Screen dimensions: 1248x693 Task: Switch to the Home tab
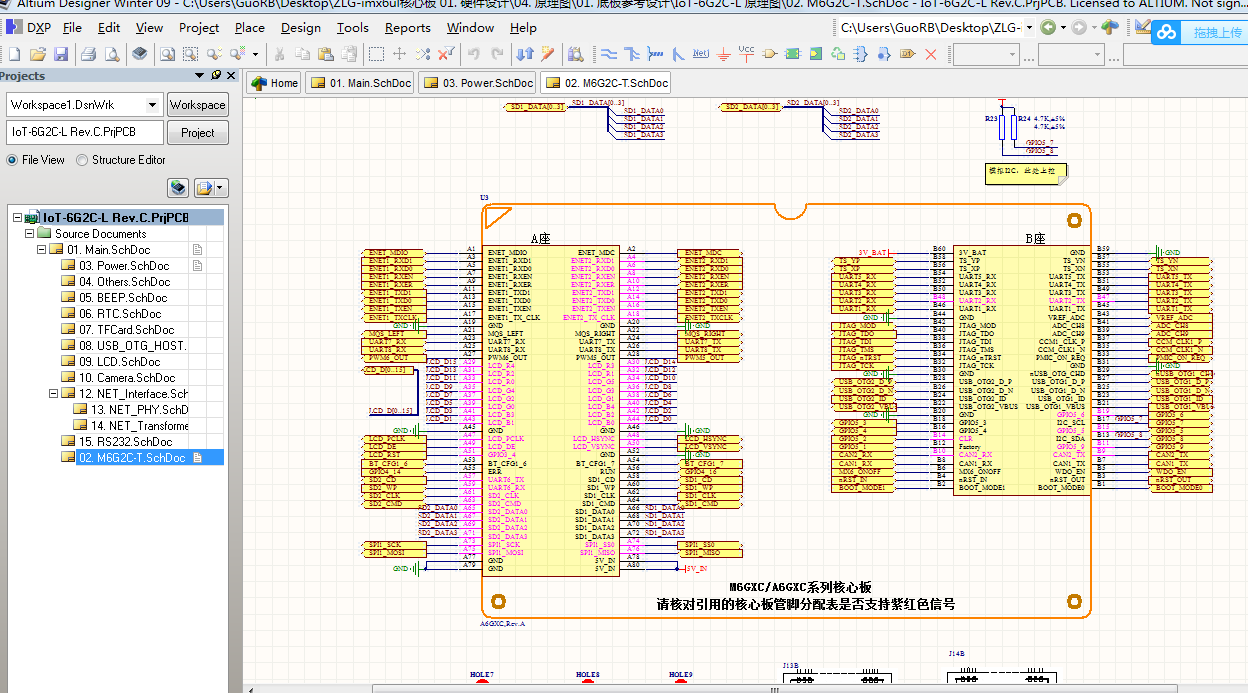(274, 83)
